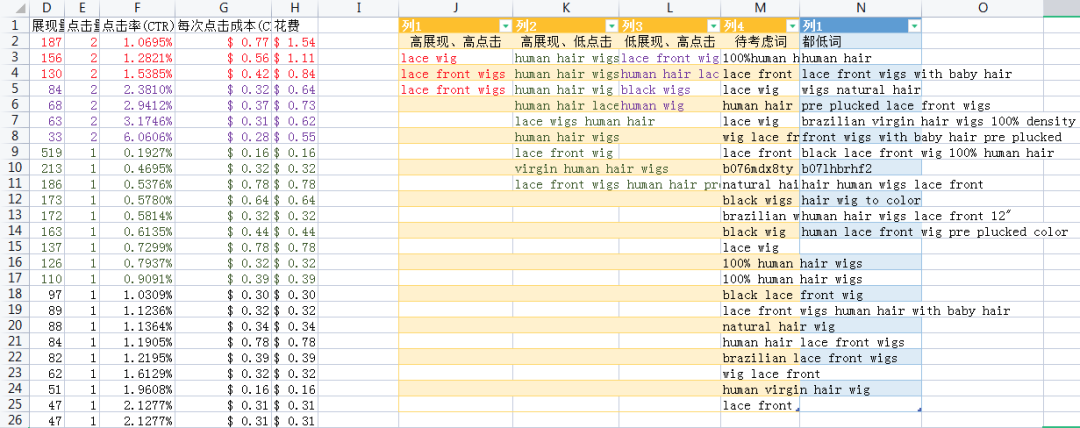Image resolution: width=1080 pixels, height=428 pixels.
Task: Click the 待考虑词 cell
Action: (760, 42)
